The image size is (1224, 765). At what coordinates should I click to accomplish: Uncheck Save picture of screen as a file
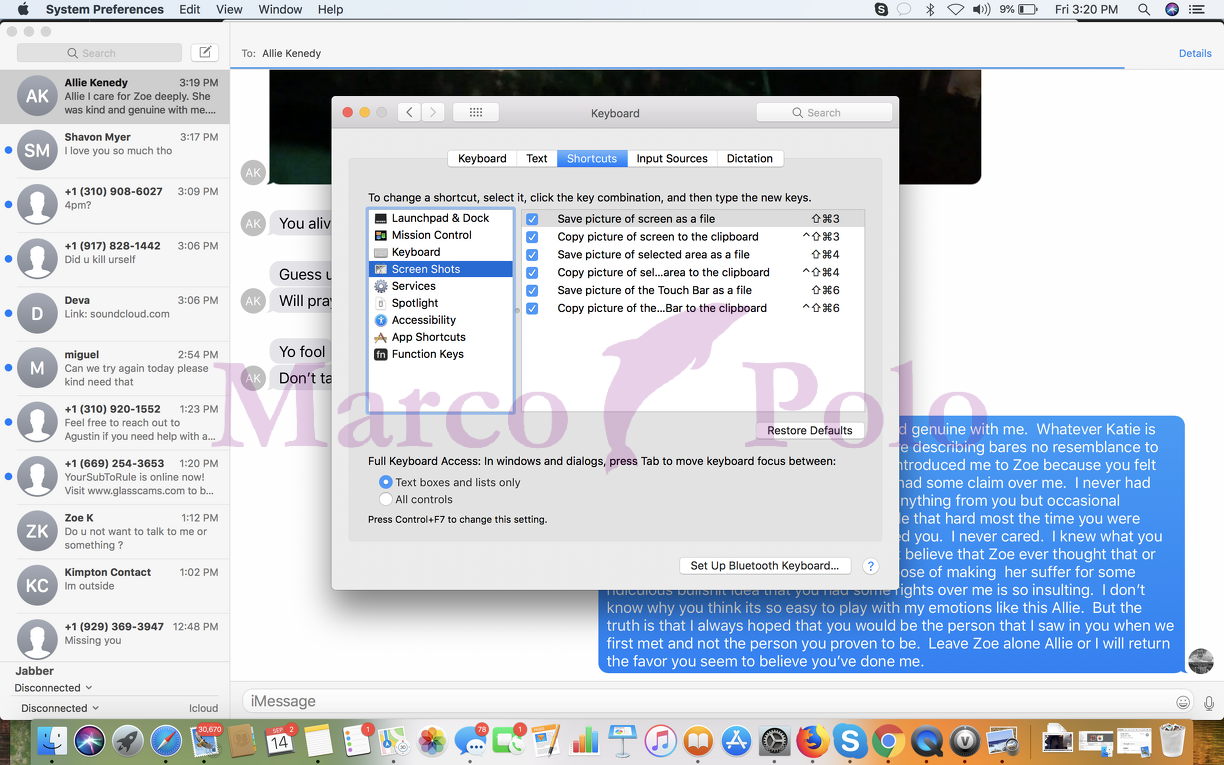coord(532,219)
